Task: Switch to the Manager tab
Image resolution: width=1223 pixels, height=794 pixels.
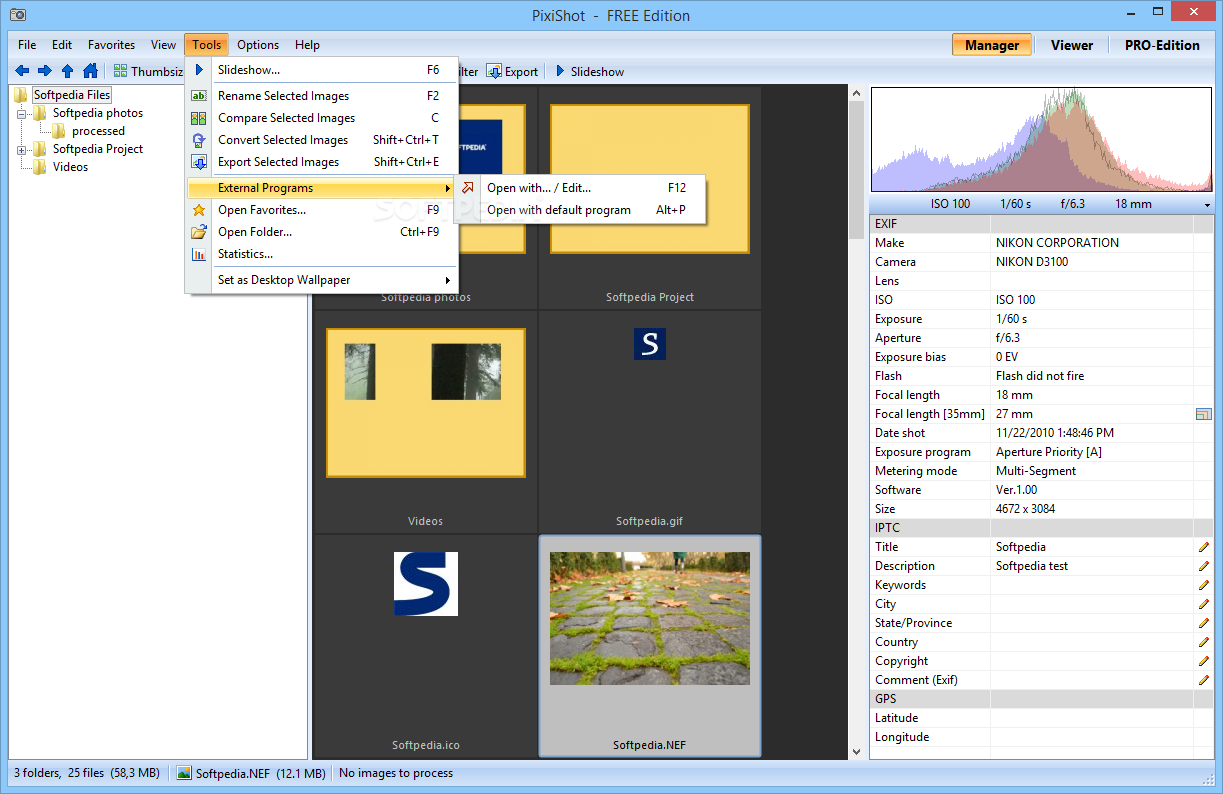Action: click(992, 45)
